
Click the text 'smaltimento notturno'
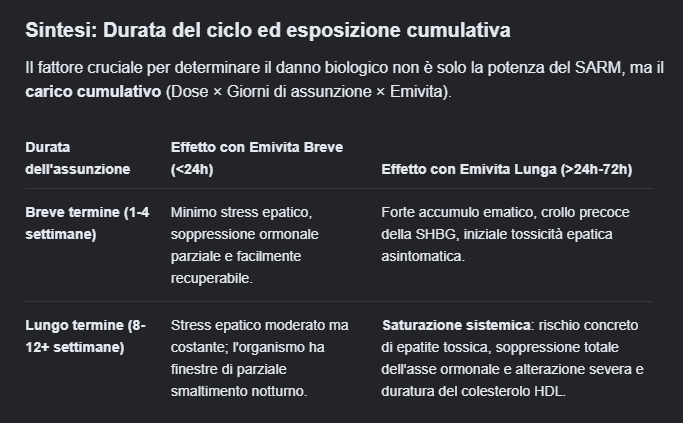(238, 391)
